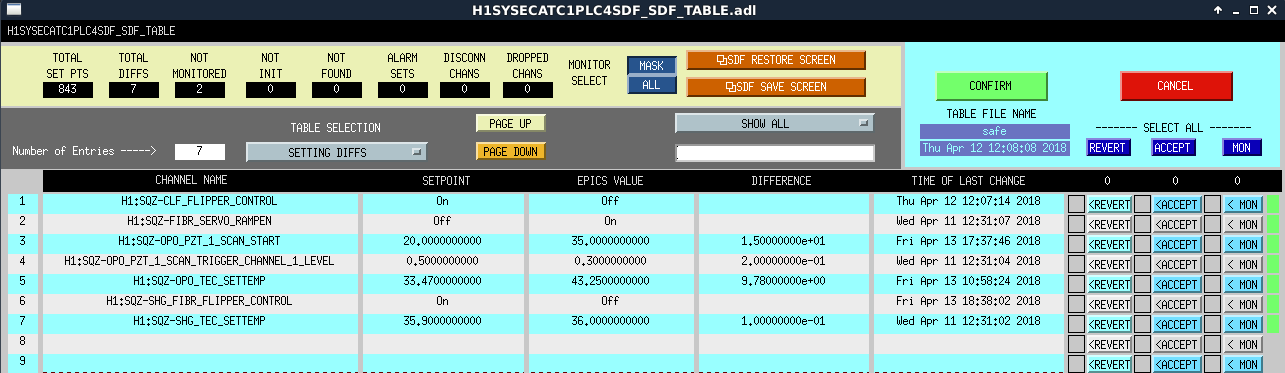Click <ACCEPT for H1:SQZ-SHG_TEC_SETTEMP
The width and height of the screenshot is (1285, 373).
coord(1177,324)
